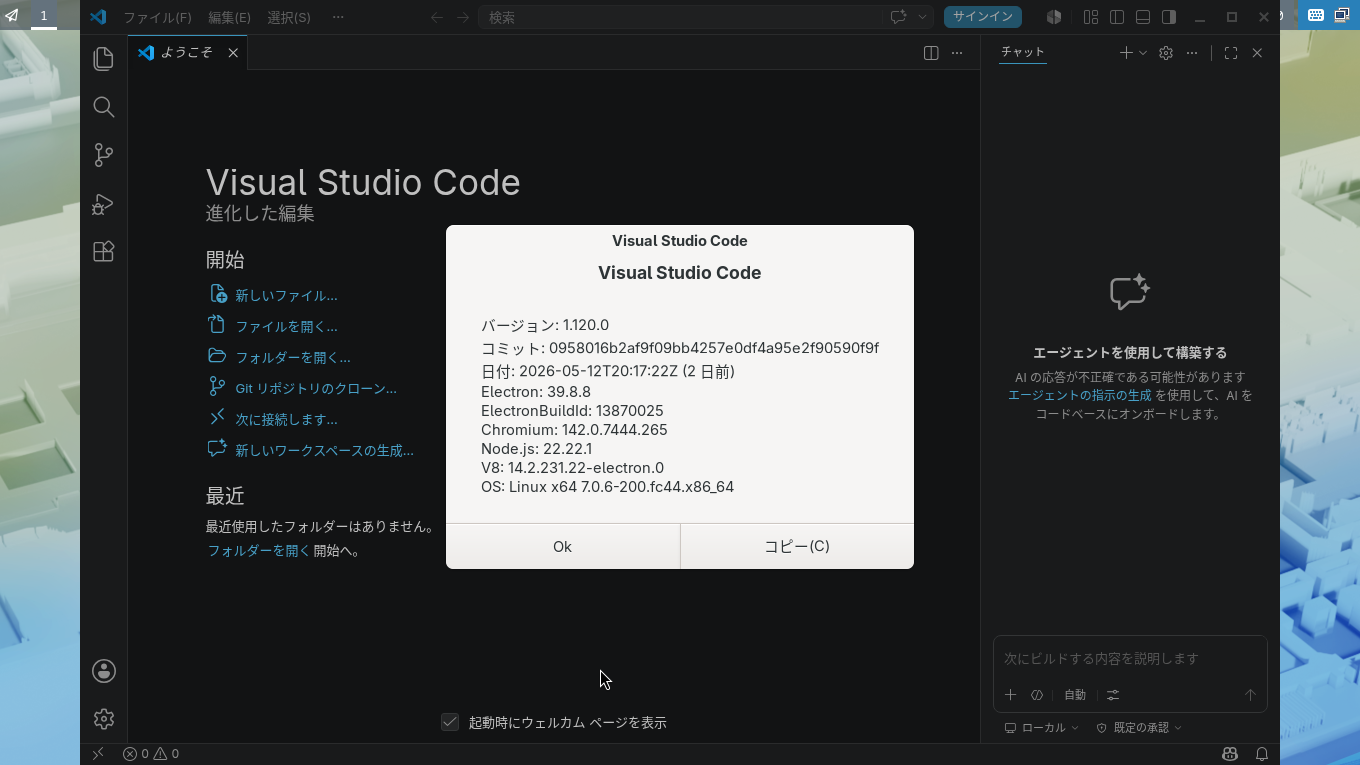The height and width of the screenshot is (765, 1360).
Task: Open the Source Control view
Action: click(103, 155)
